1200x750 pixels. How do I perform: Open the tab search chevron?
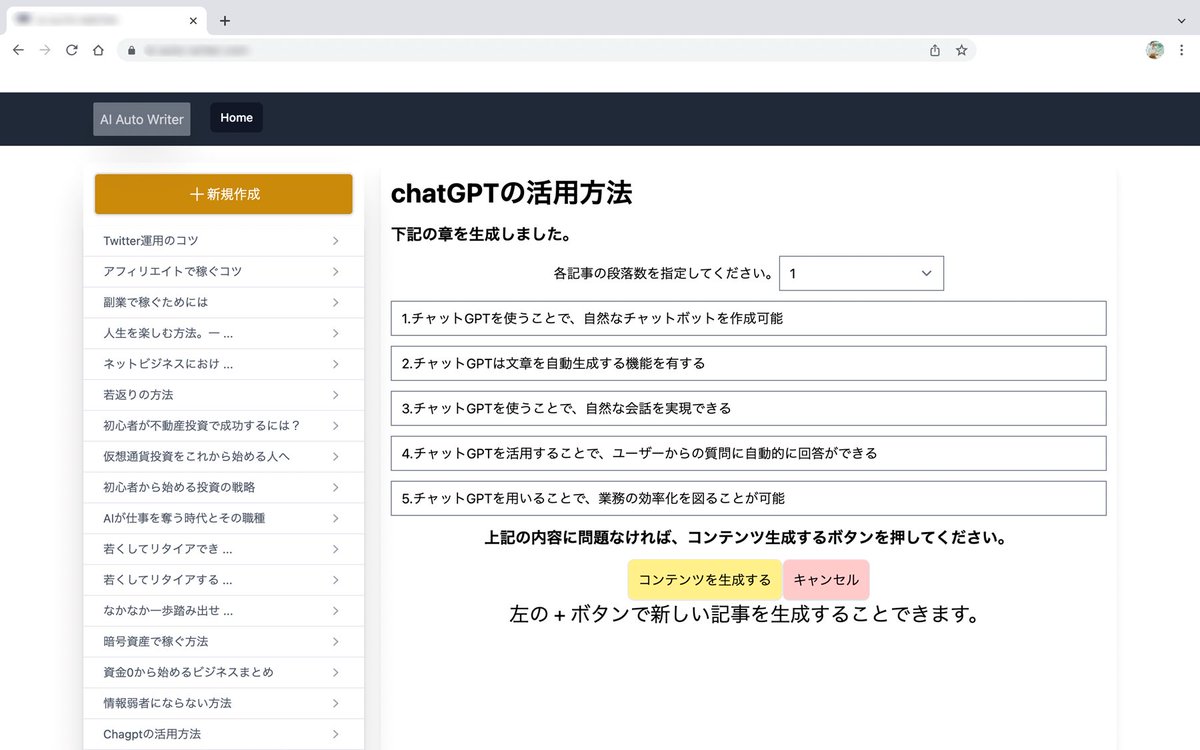(1181, 20)
